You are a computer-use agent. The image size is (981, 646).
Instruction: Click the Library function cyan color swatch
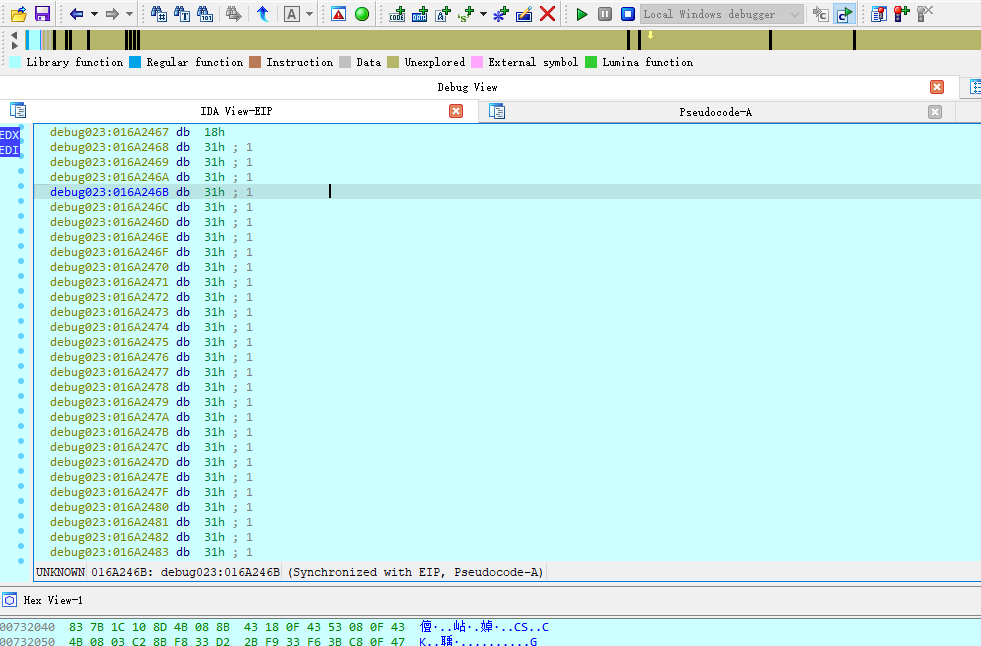(x=15, y=62)
